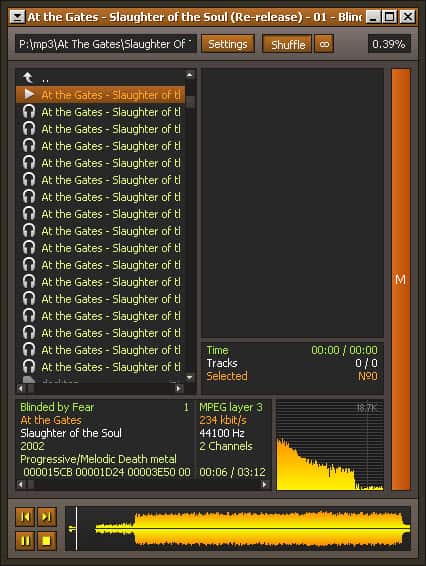426x566 pixels.
Task: Click the white playback position marker line
Action: pos(77,529)
